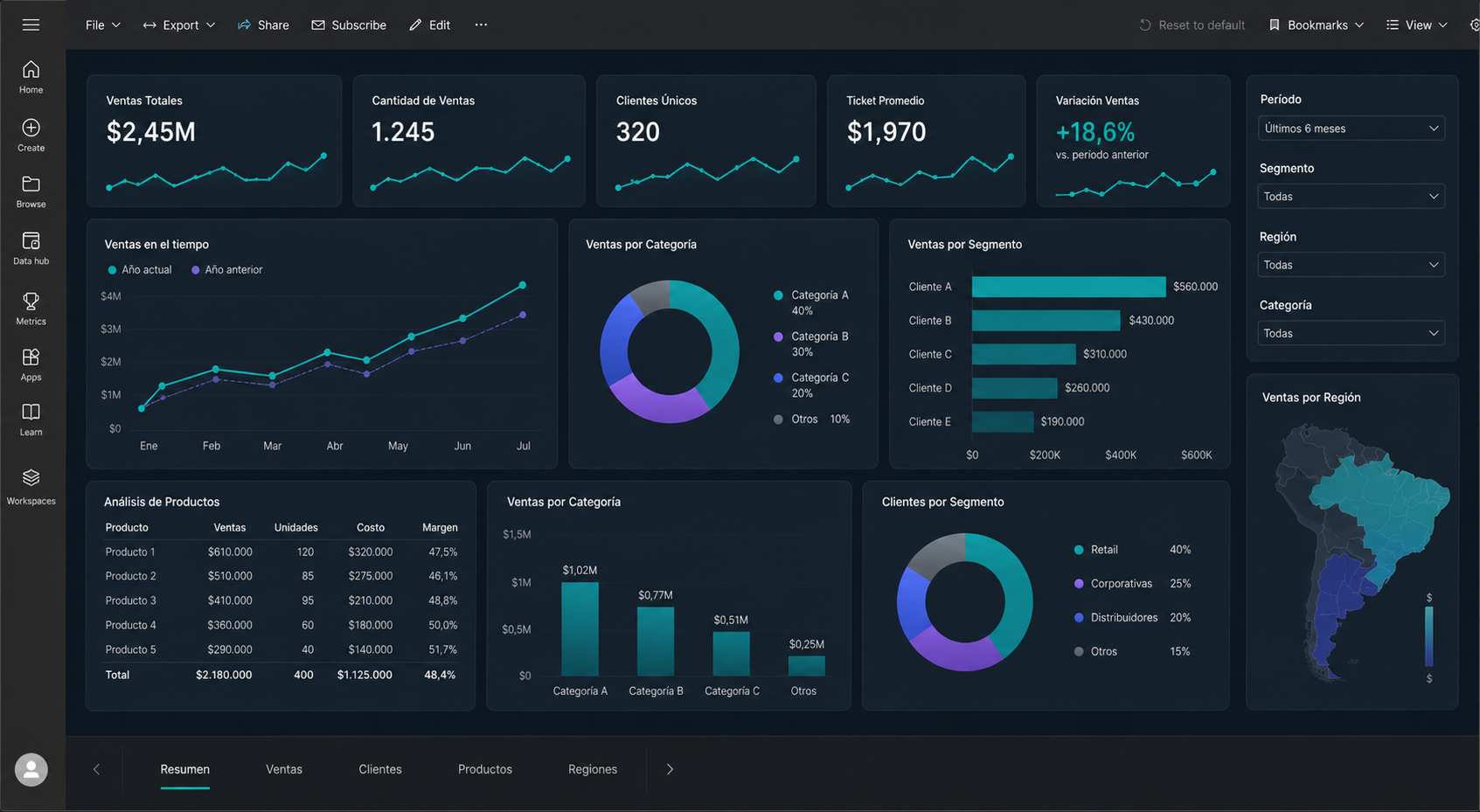This screenshot has height=812, width=1480.
Task: Open the Export dropdown
Action: pyautogui.click(x=179, y=24)
